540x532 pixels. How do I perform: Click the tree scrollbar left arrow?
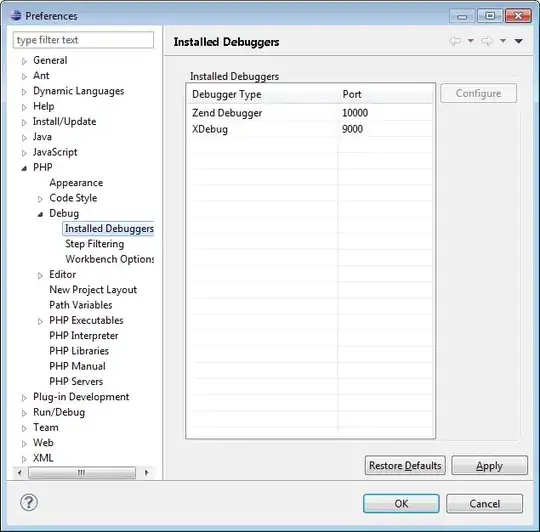20,472
